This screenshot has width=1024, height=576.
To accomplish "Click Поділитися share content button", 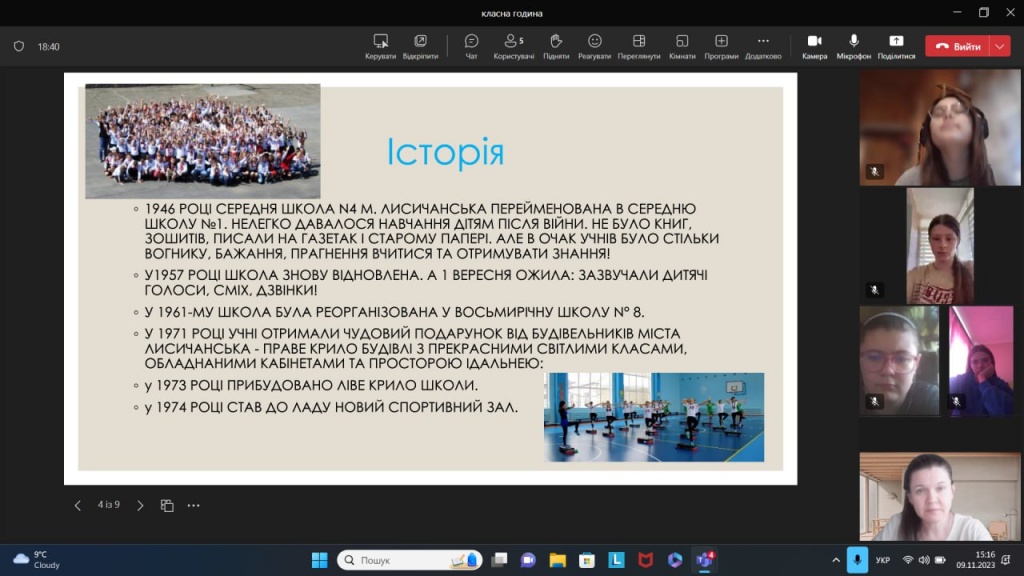I will coord(896,46).
